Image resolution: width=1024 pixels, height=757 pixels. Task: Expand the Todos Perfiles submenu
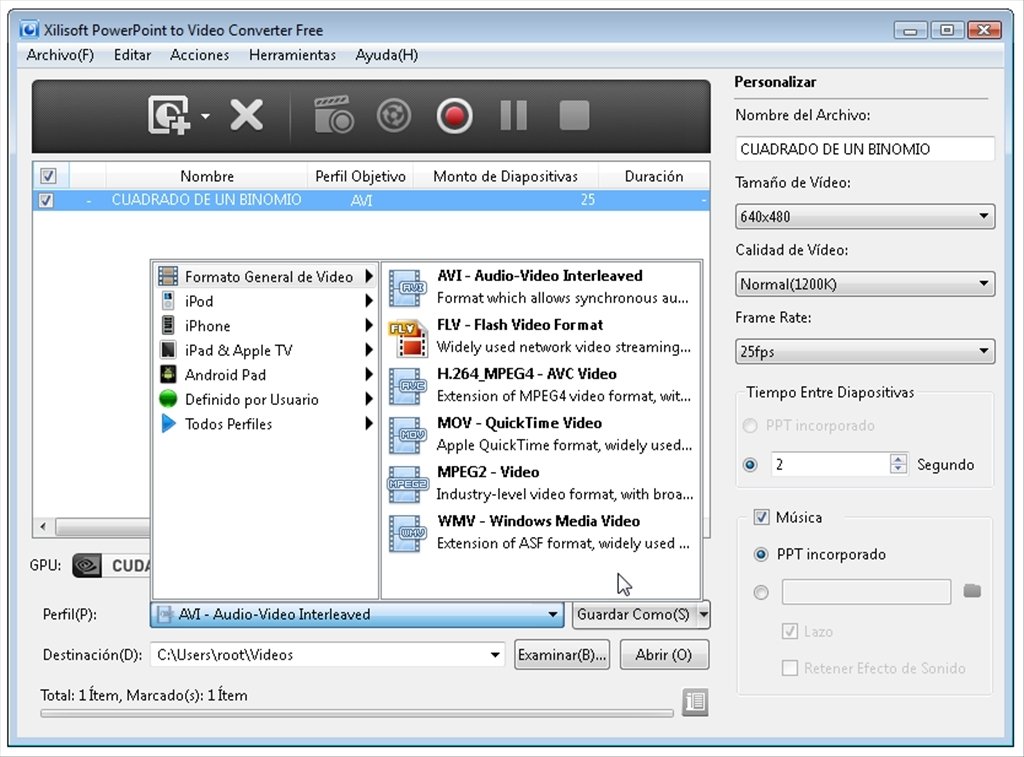pos(368,423)
